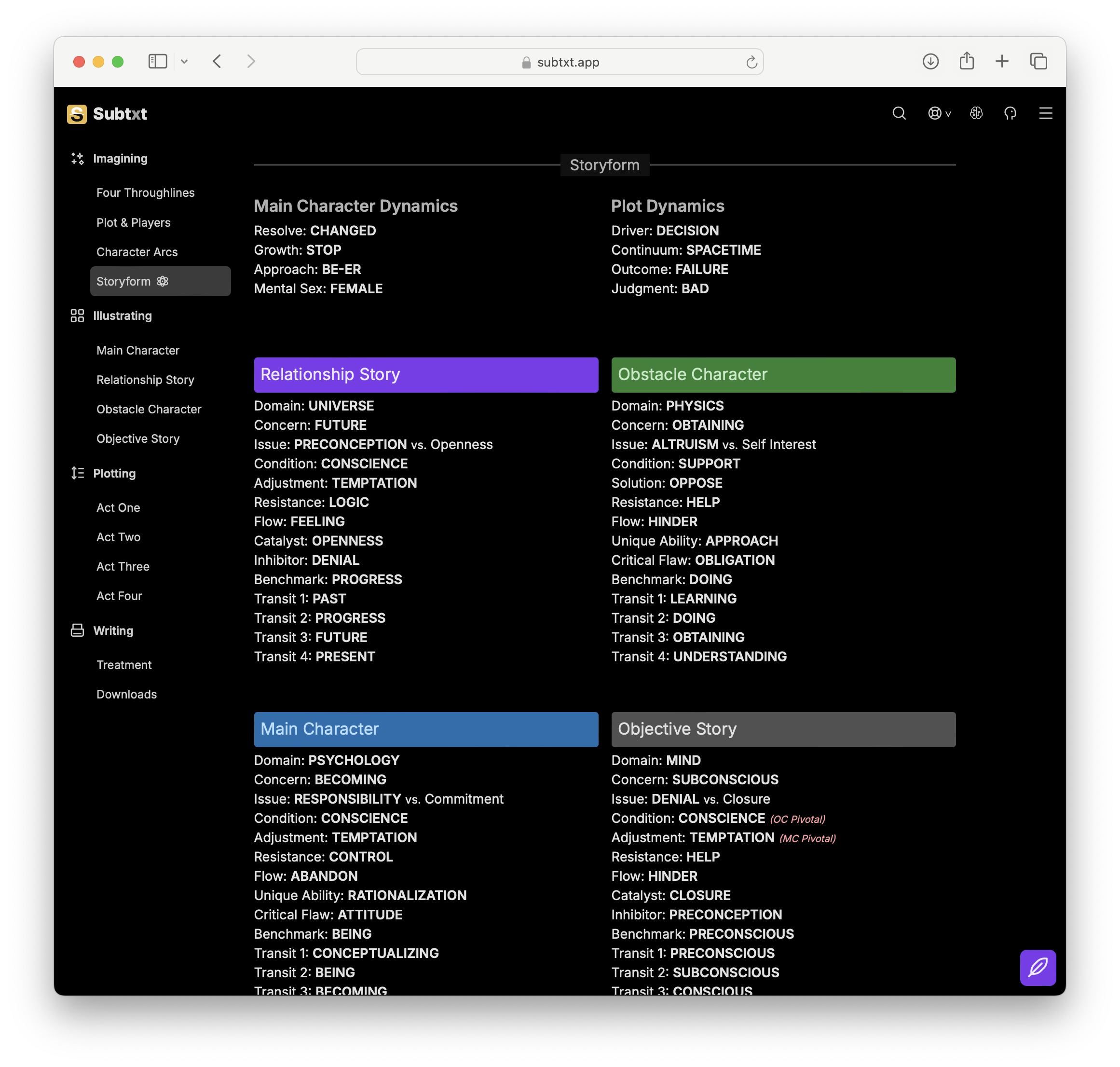
Task: Scroll down the storyform page
Action: coord(604,600)
